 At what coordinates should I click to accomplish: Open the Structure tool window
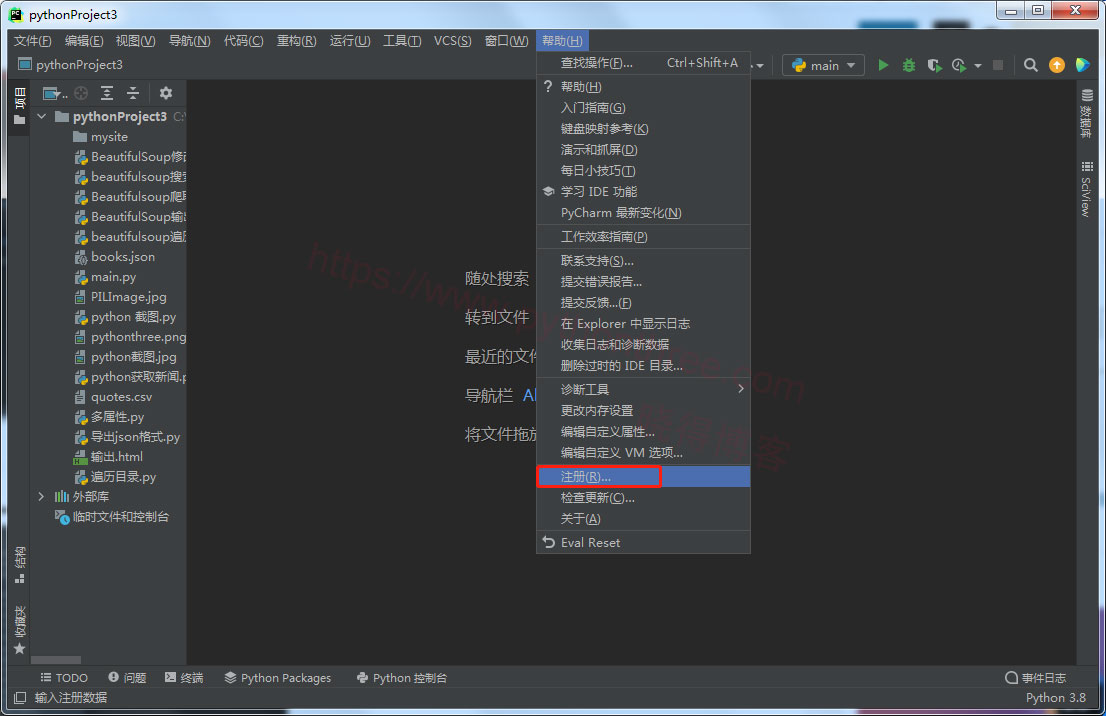pyautogui.click(x=20, y=564)
